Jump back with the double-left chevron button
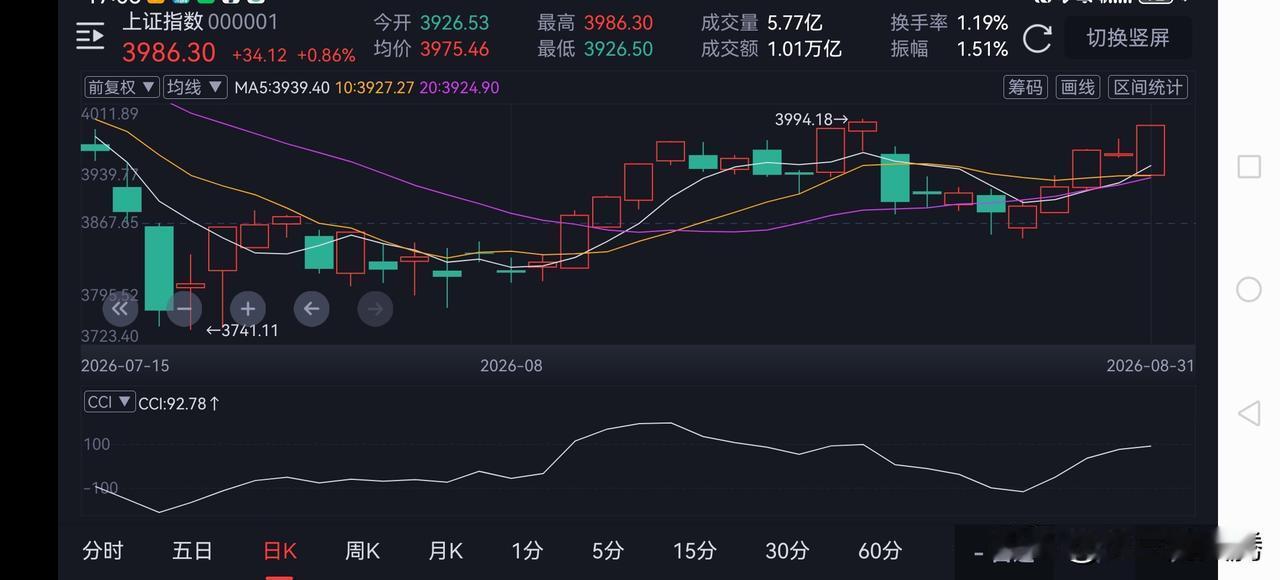 click(x=120, y=309)
